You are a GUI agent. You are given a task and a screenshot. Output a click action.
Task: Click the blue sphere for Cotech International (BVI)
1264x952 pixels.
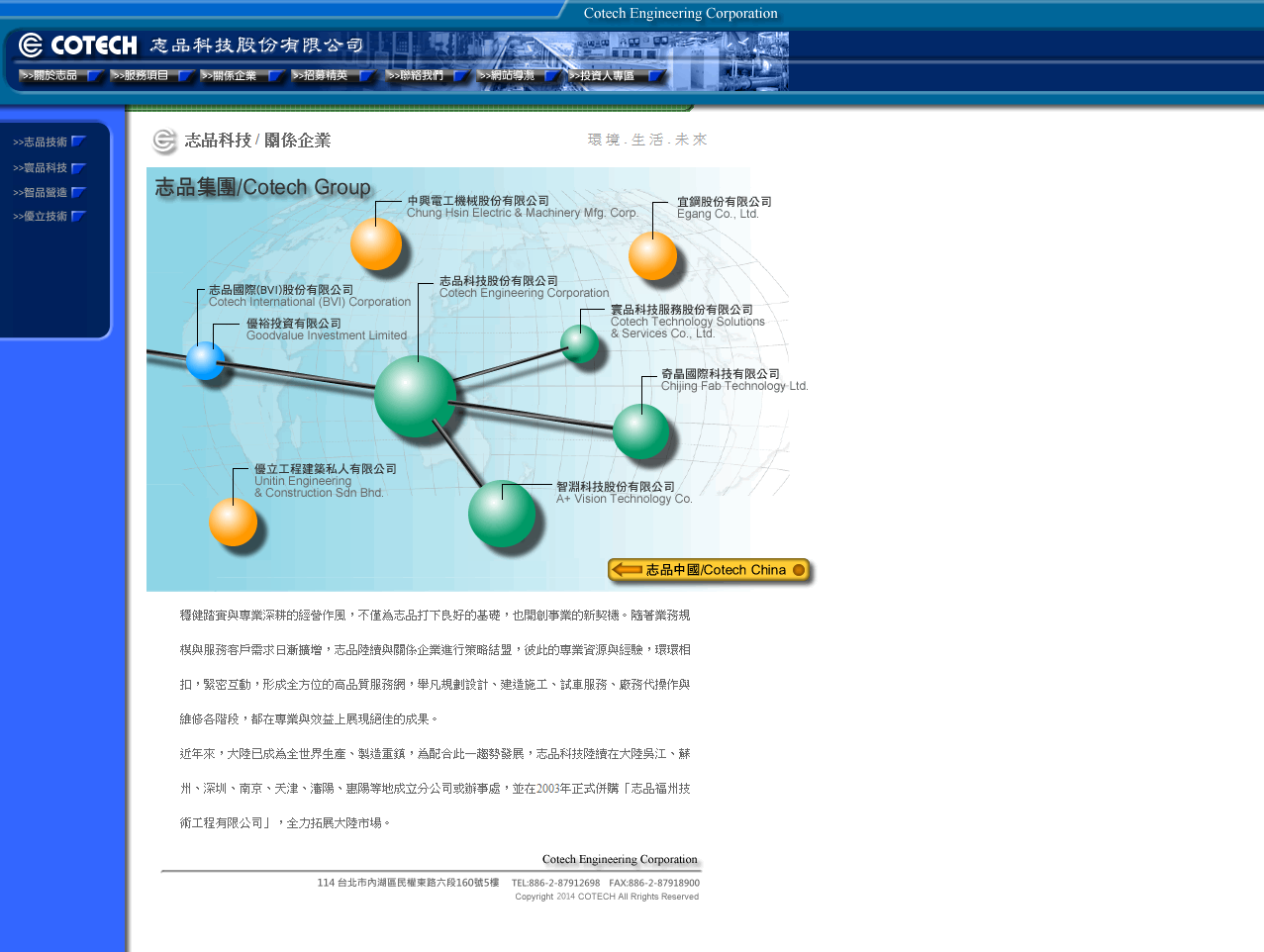[206, 361]
